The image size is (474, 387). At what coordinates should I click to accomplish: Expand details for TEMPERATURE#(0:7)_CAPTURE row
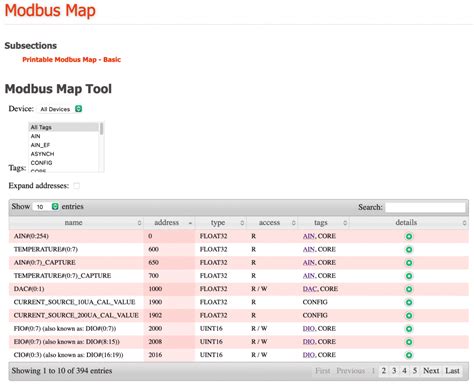click(409, 276)
